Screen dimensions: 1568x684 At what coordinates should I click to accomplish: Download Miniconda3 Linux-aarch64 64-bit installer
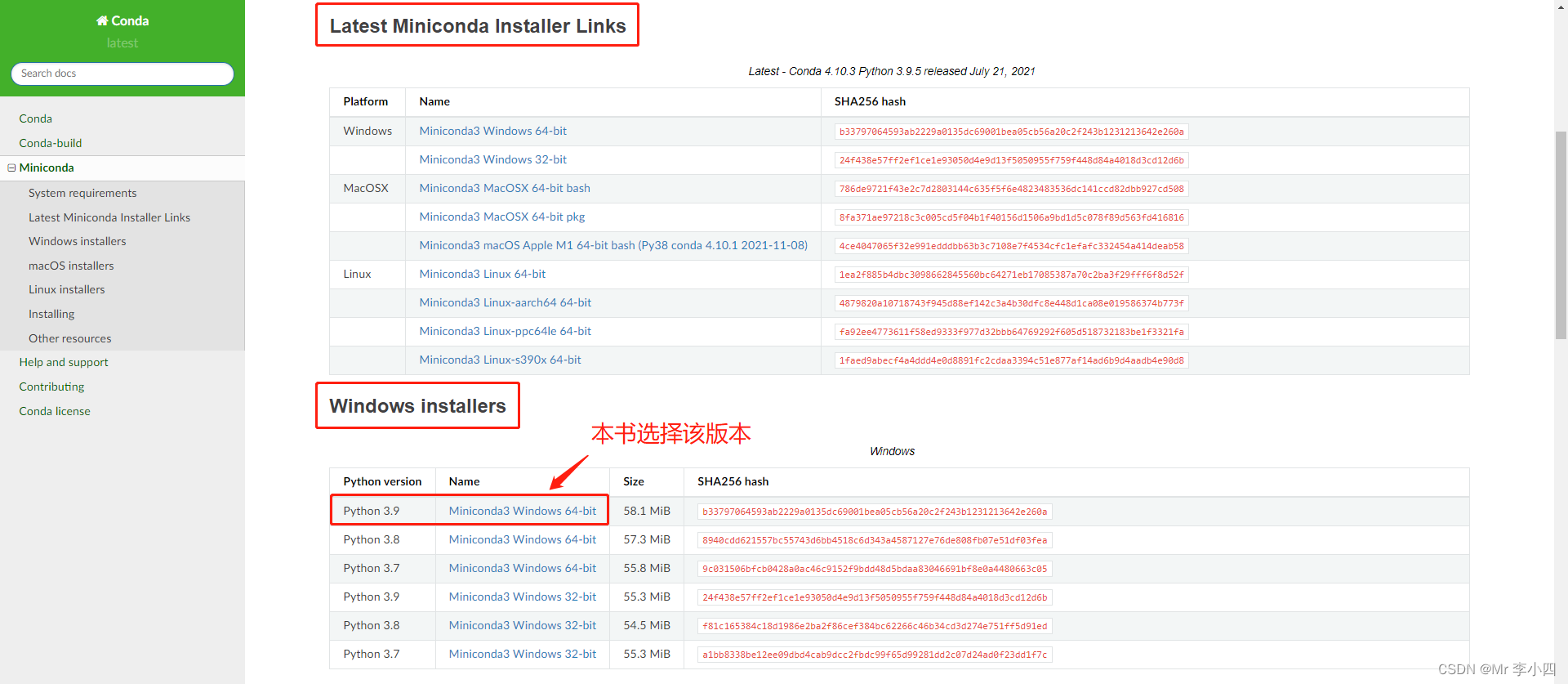pos(506,302)
